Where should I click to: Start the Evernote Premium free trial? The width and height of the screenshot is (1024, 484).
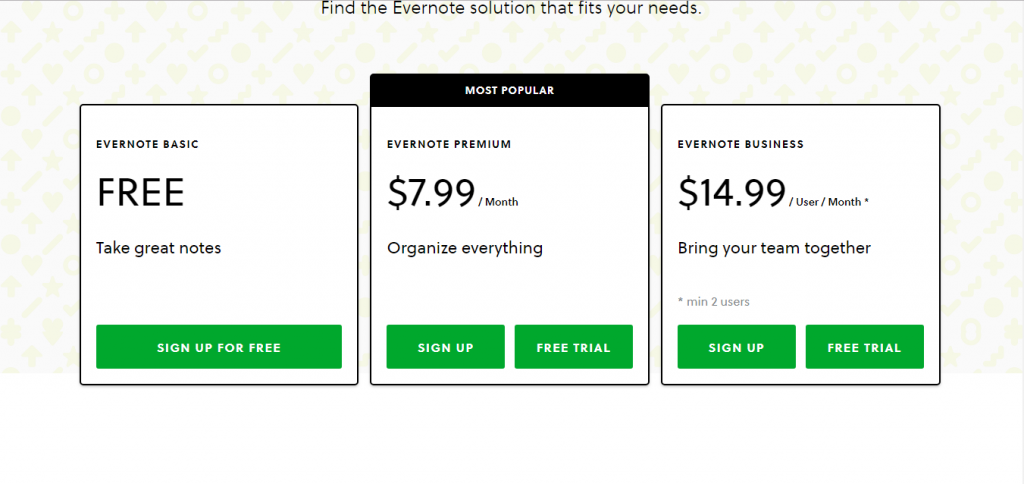(x=573, y=347)
